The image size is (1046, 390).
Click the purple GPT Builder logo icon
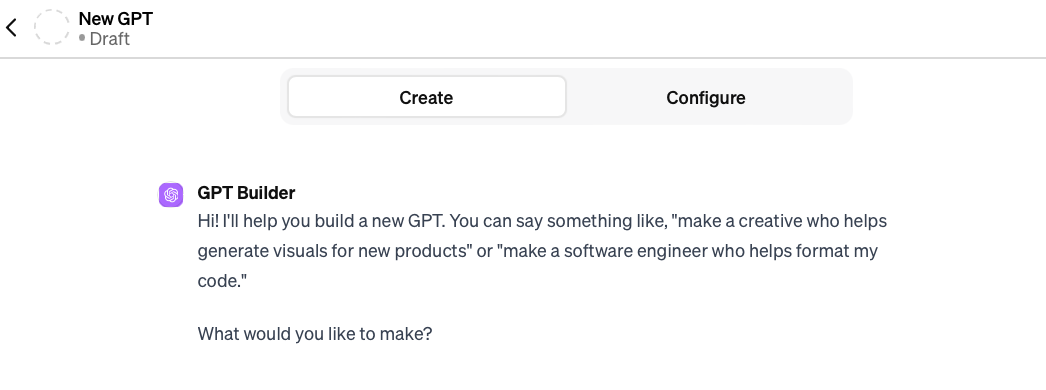coord(171,195)
